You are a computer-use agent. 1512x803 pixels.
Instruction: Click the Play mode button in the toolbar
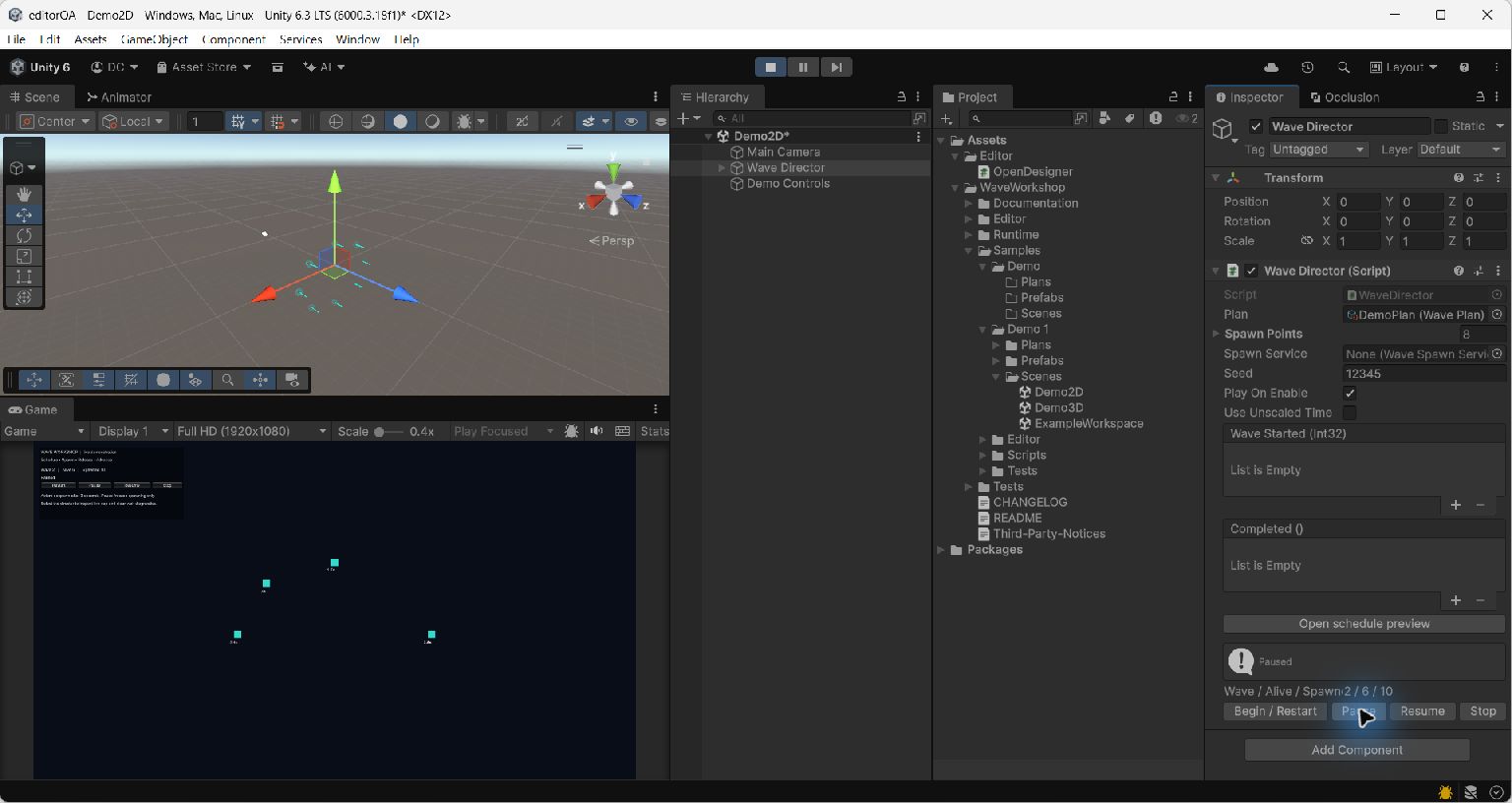(x=771, y=67)
